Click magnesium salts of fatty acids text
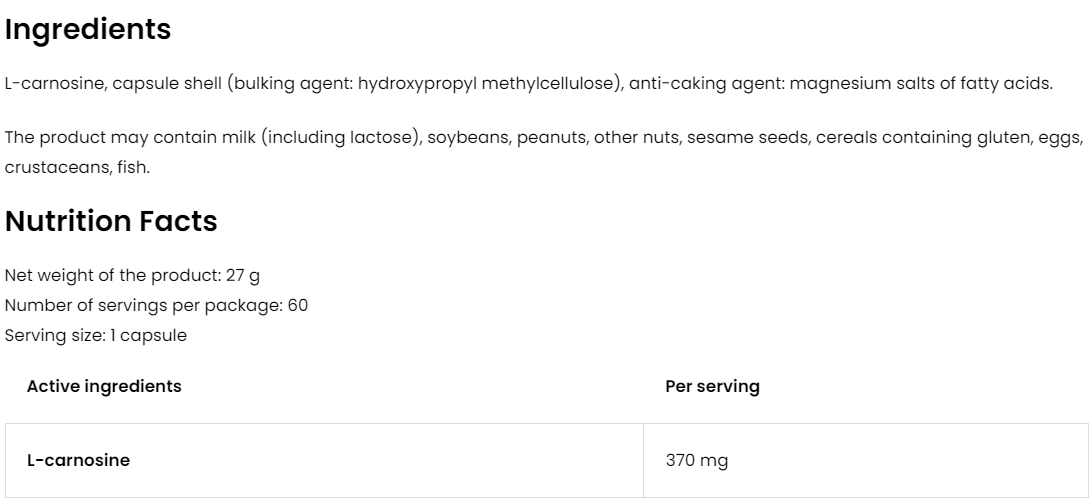Screen dimensions: 1092x504 click(921, 83)
